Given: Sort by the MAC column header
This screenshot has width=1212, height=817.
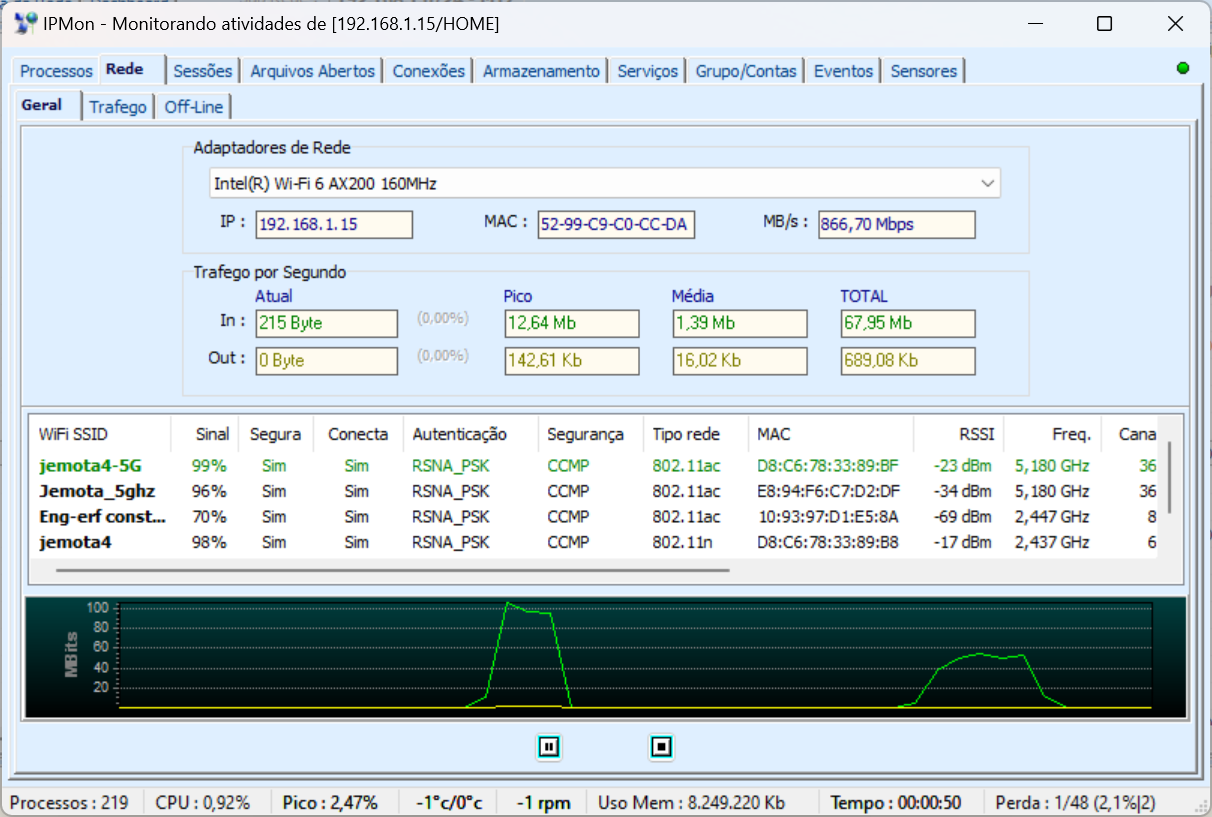Looking at the screenshot, I should click(x=831, y=434).
